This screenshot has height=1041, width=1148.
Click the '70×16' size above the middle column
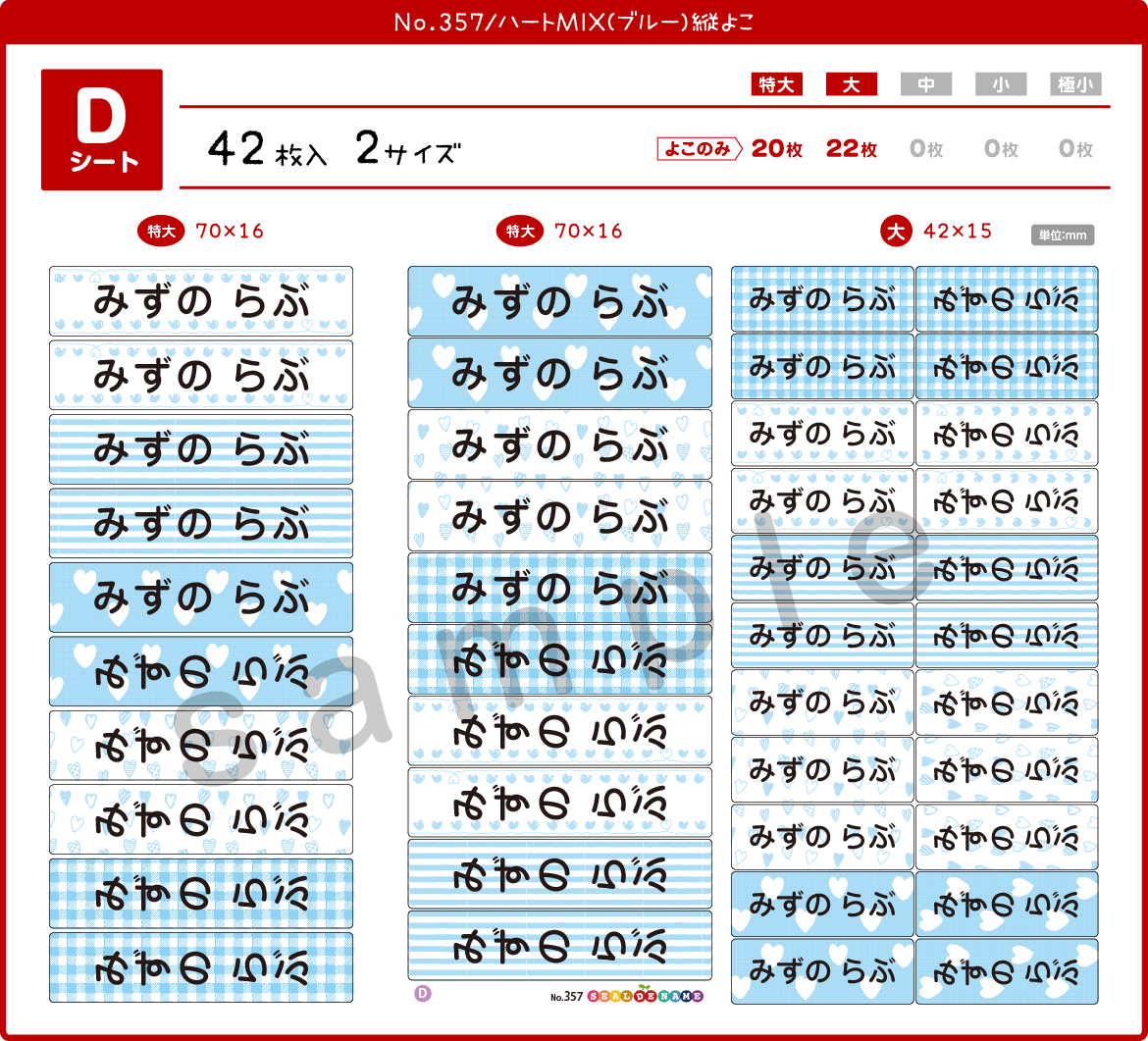coord(588,232)
